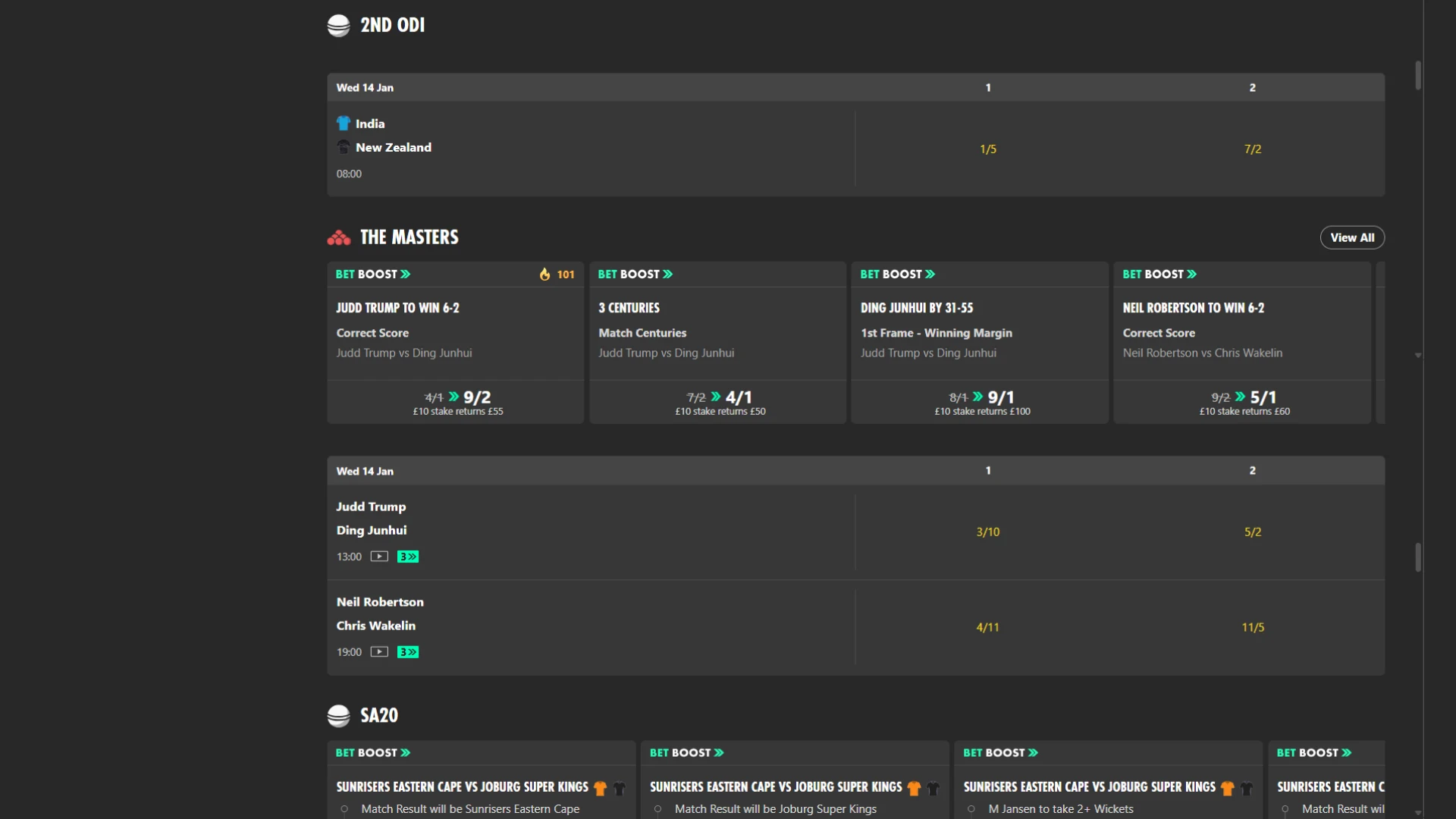
Task: Click the green 3 boosts badge for Trump match
Action: pyautogui.click(x=408, y=557)
